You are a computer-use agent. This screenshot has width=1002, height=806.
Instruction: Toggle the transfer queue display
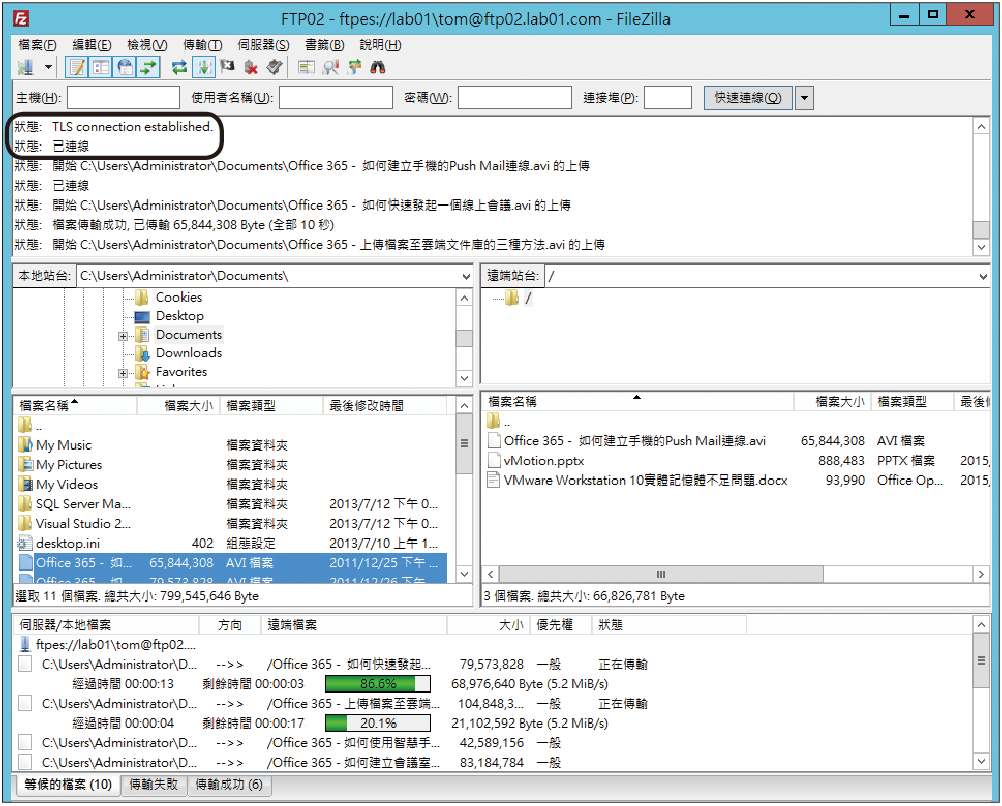(x=148, y=66)
